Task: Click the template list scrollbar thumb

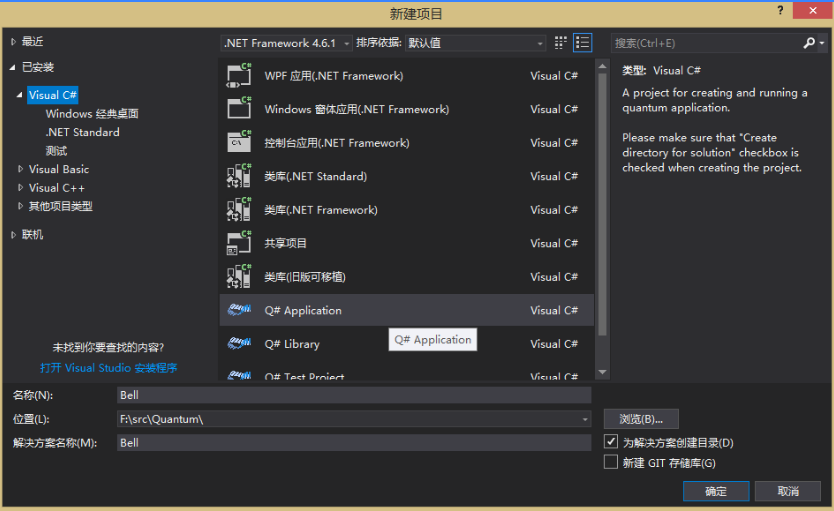Action: coord(603,204)
